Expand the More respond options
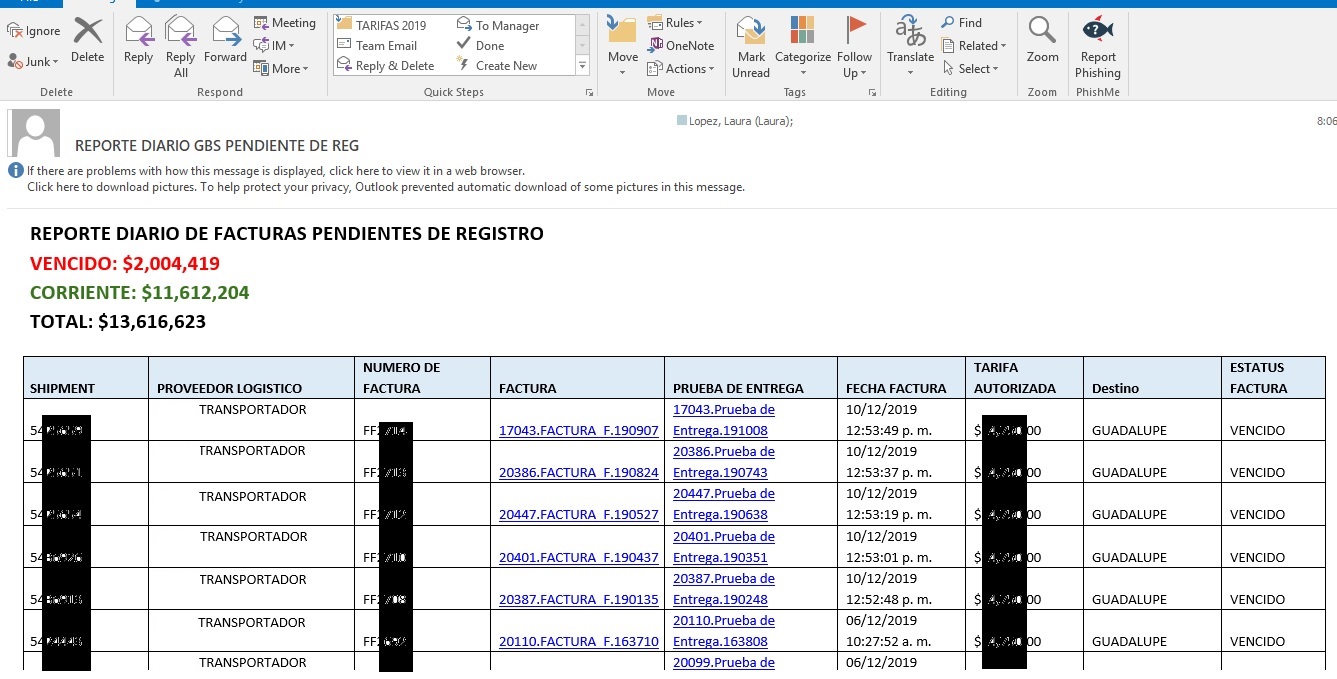This screenshot has height=679, width=1337. (281, 69)
